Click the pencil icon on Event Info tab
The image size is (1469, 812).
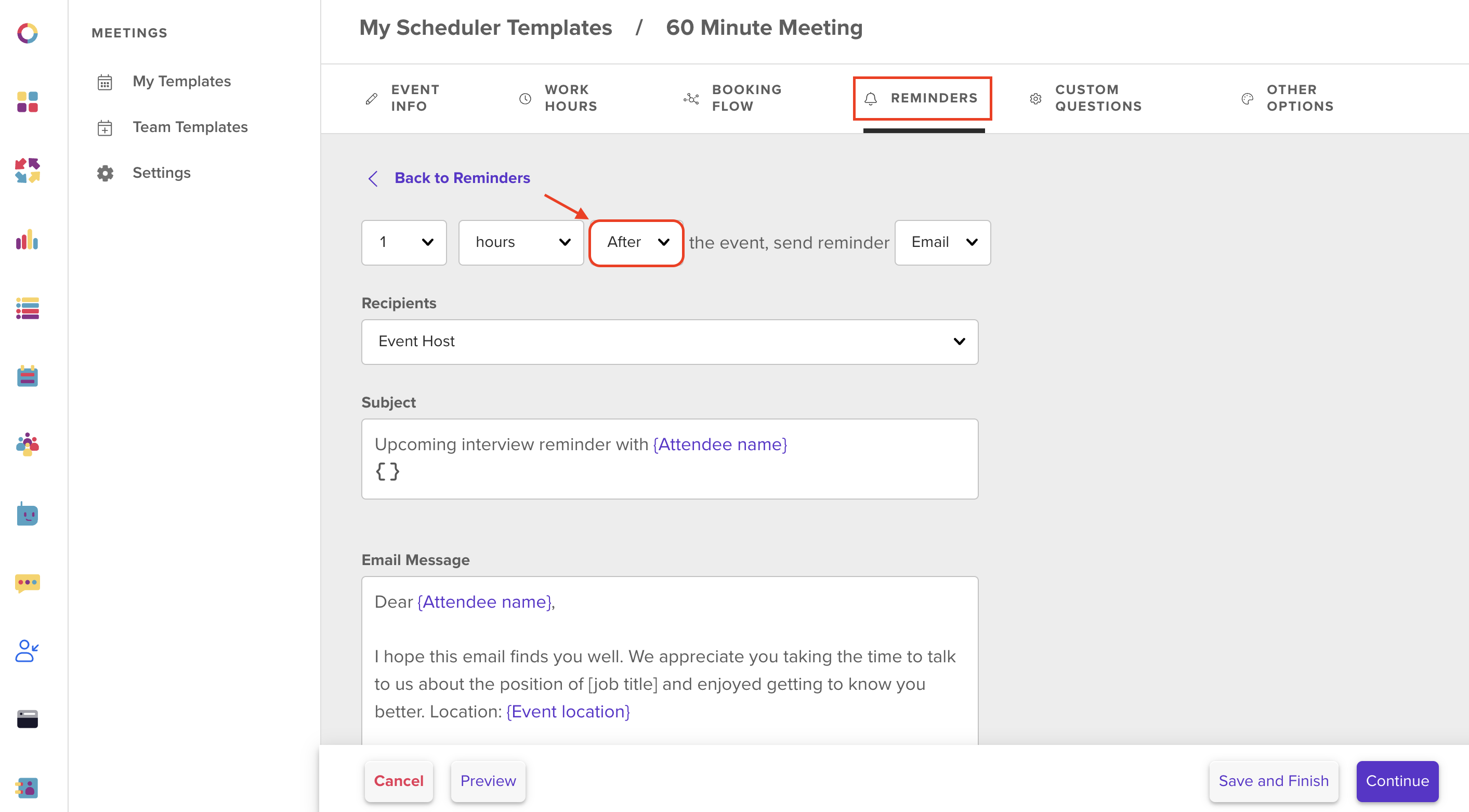tap(371, 99)
